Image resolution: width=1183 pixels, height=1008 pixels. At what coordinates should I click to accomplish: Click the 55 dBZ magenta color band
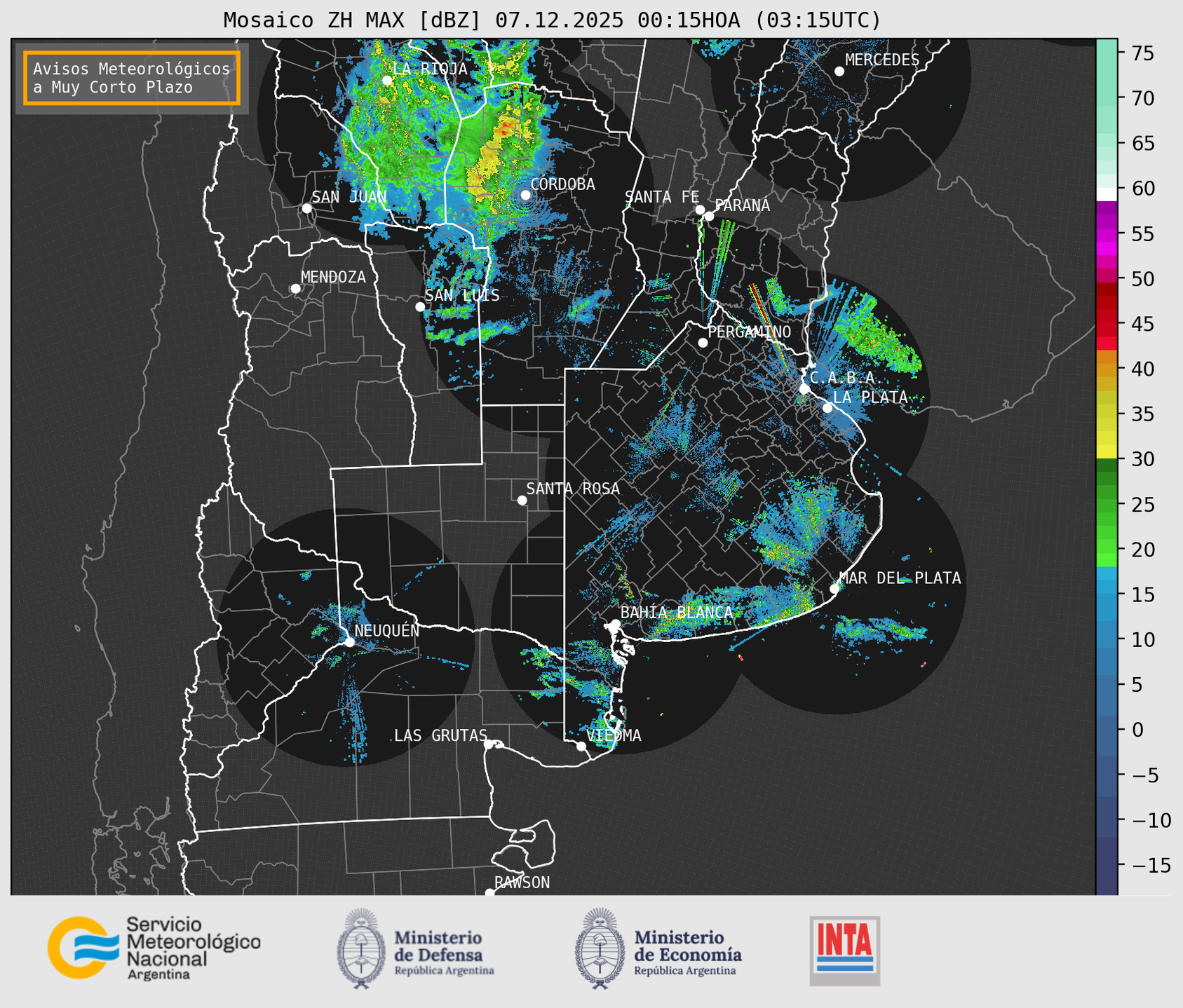click(x=1107, y=234)
